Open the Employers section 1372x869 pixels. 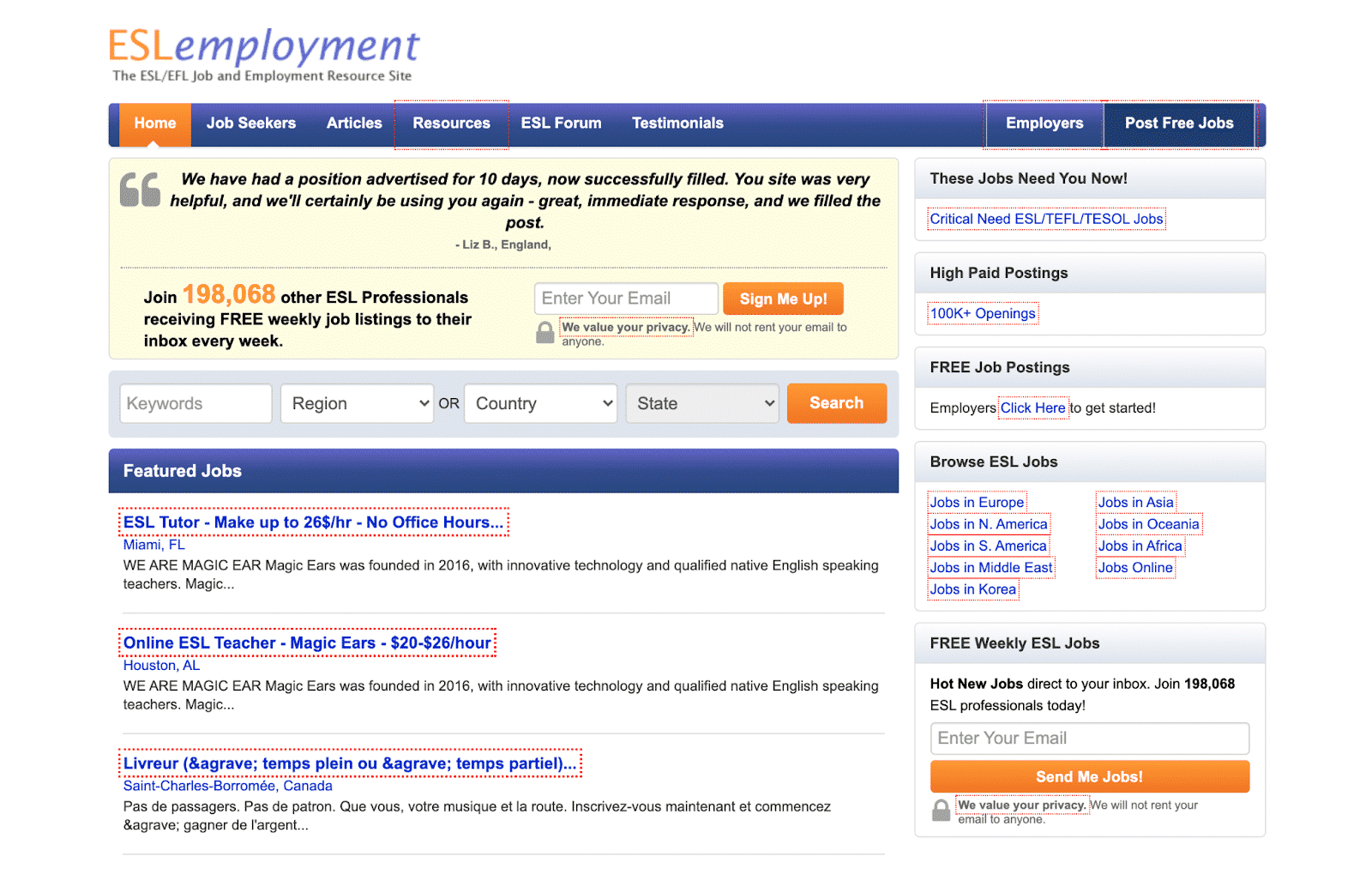tap(1044, 124)
